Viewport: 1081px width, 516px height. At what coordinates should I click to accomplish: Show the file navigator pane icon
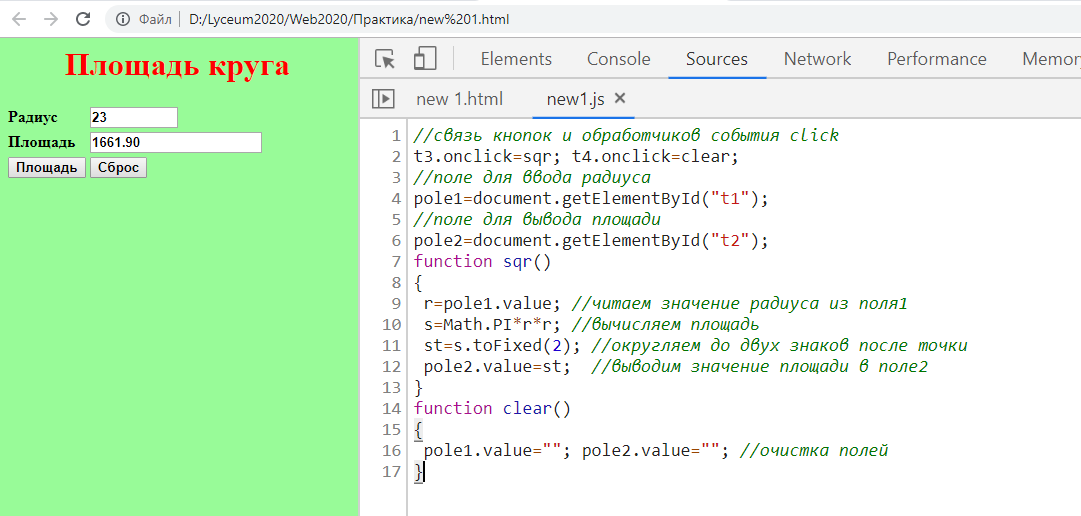[x=383, y=99]
